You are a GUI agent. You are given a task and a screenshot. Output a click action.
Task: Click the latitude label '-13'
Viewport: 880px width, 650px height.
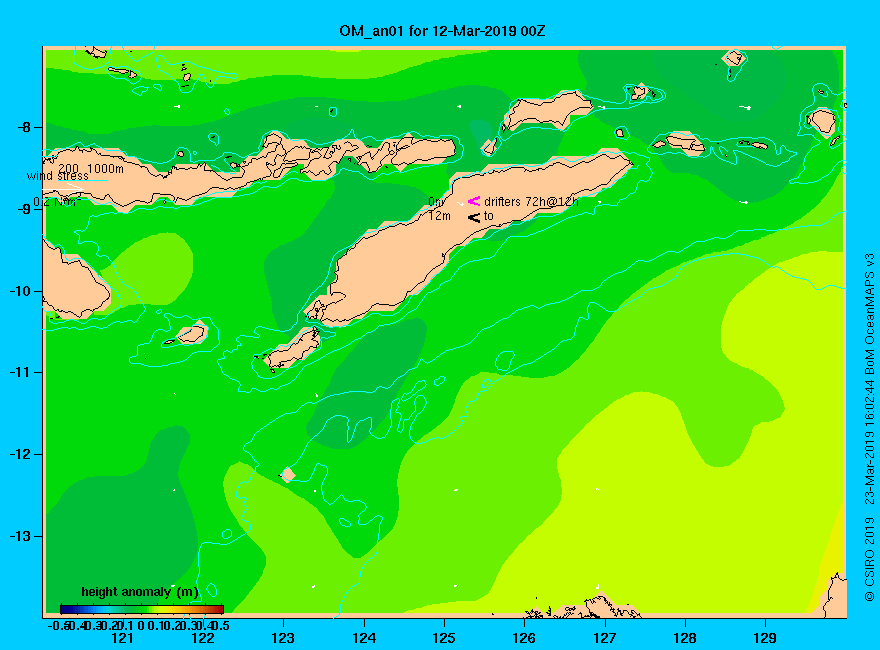tap(20, 536)
